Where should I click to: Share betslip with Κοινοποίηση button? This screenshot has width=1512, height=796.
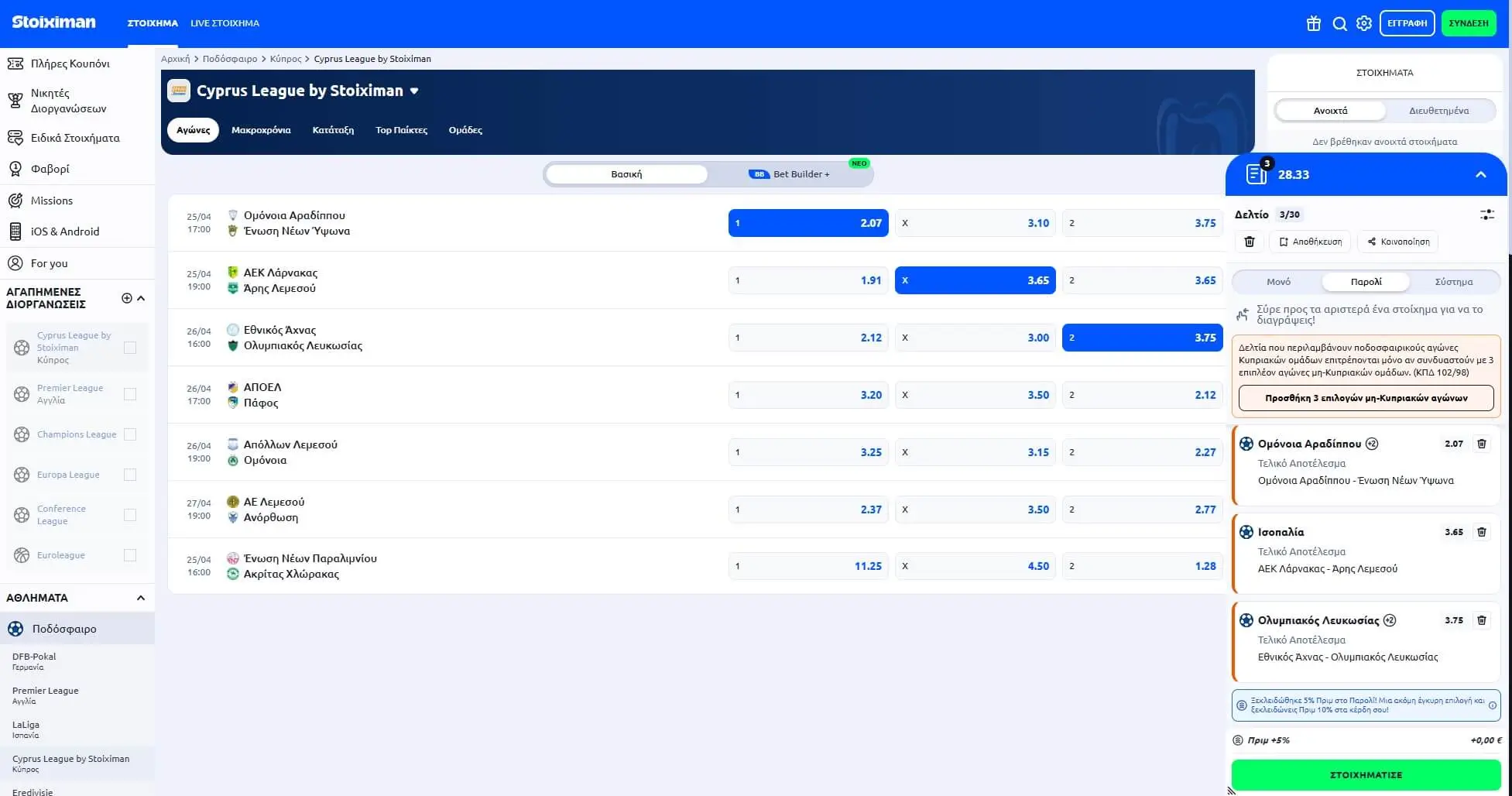click(1398, 242)
